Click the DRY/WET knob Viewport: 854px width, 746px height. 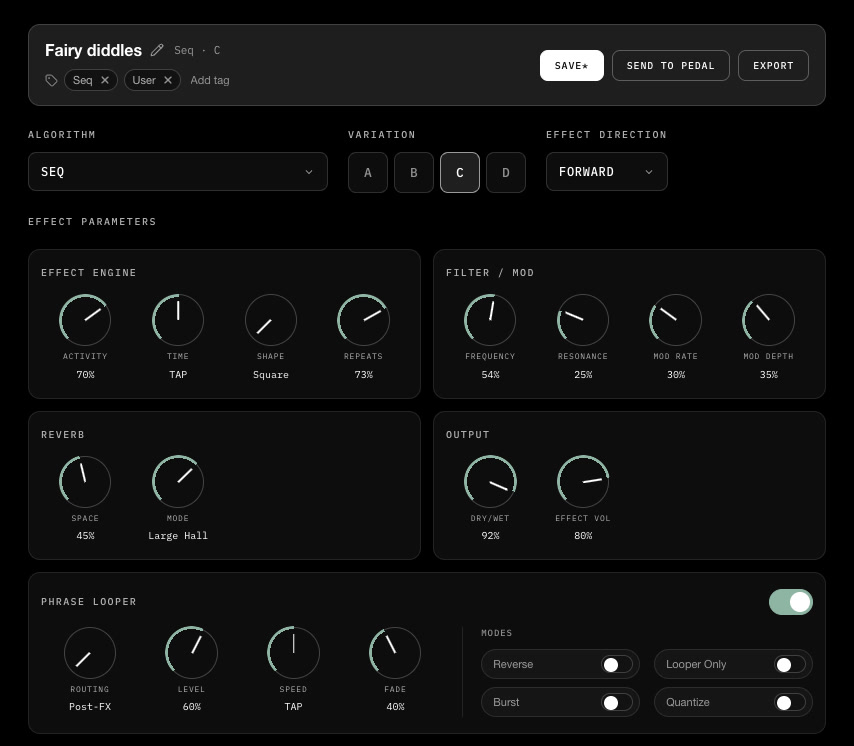tap(490, 482)
